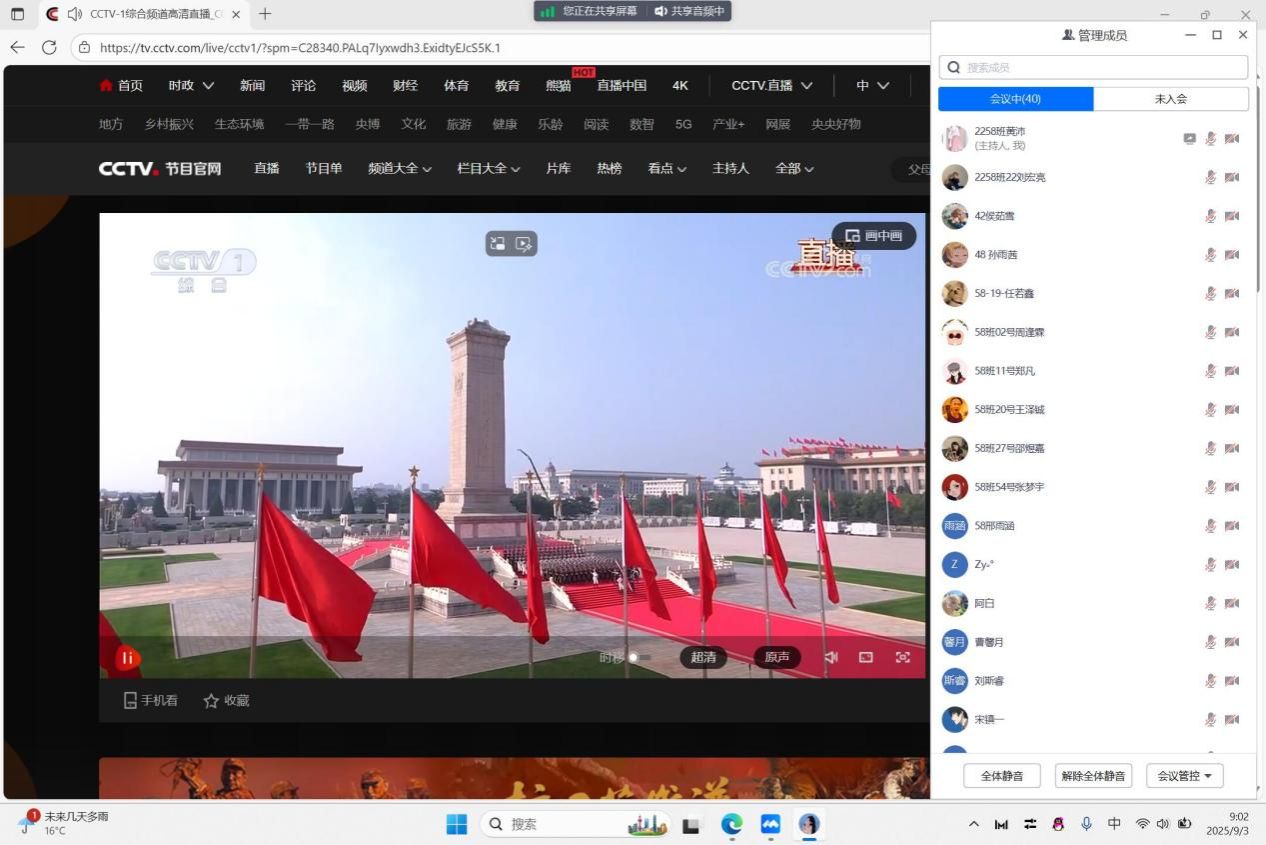Toggle 原声 original sound option
The width and height of the screenshot is (1266, 845).
776,657
